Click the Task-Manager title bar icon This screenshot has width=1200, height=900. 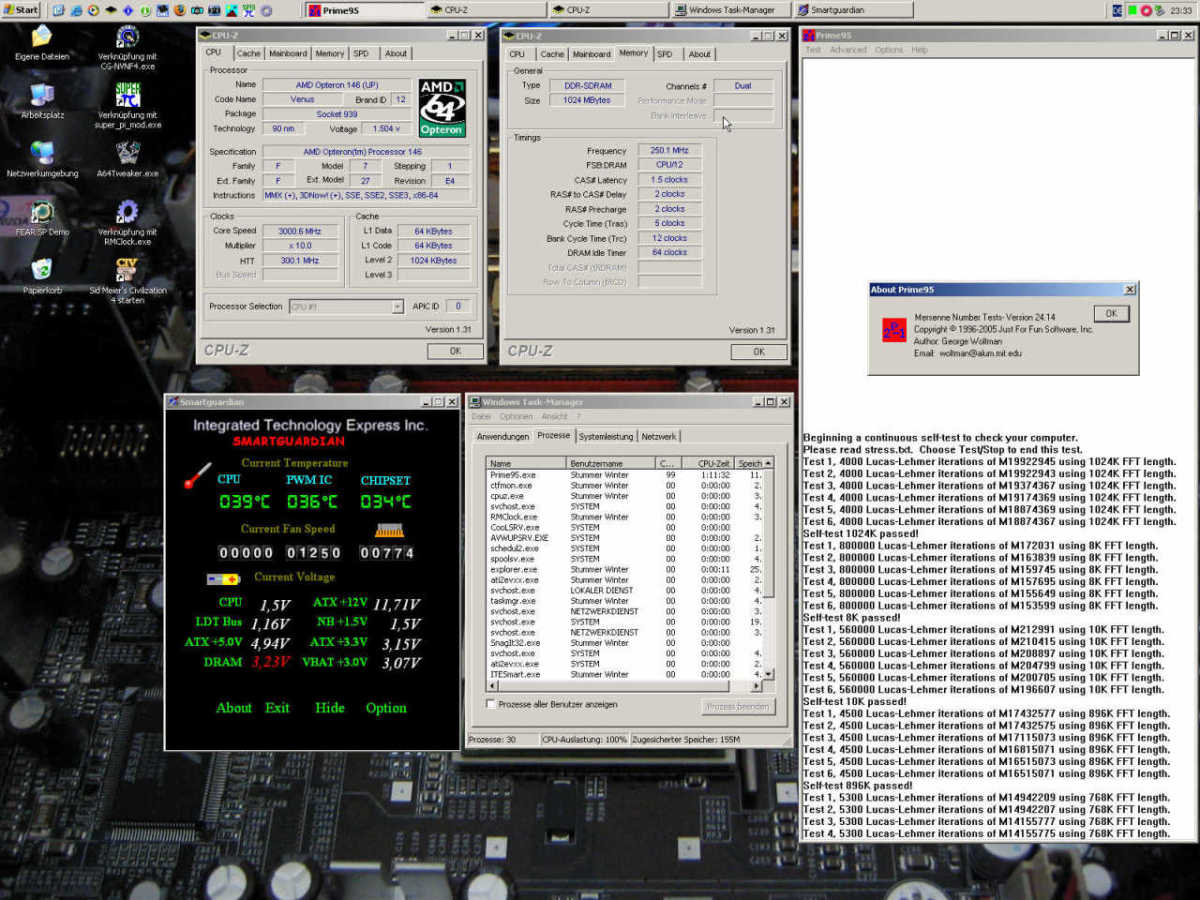point(475,401)
